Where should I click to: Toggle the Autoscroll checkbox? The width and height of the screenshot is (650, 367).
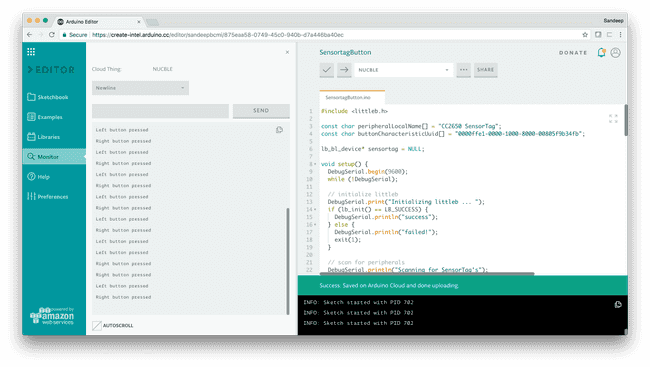[97, 326]
